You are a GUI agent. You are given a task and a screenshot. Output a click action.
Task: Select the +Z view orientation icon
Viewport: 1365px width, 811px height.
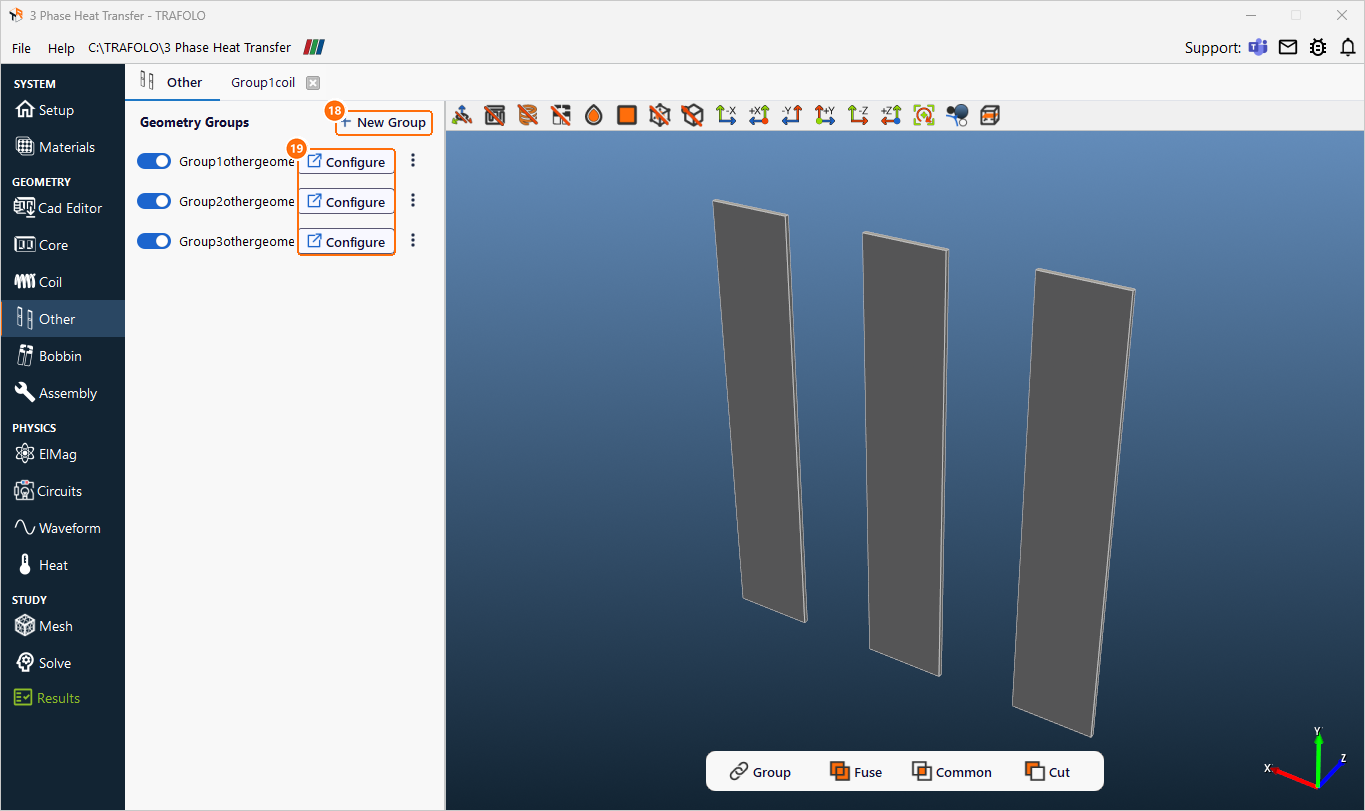pos(891,115)
